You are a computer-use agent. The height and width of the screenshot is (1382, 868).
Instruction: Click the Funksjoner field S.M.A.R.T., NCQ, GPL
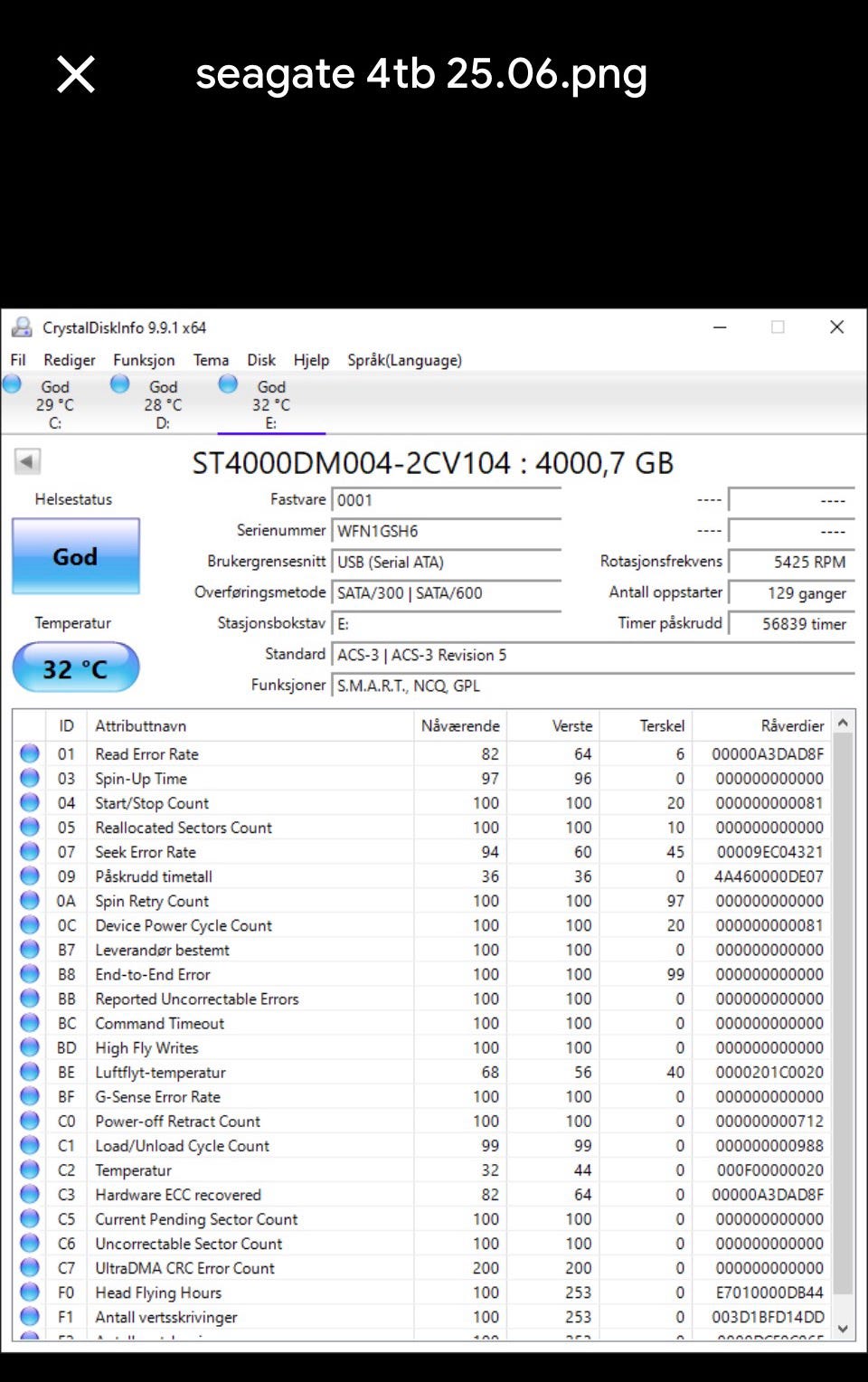[x=593, y=686]
